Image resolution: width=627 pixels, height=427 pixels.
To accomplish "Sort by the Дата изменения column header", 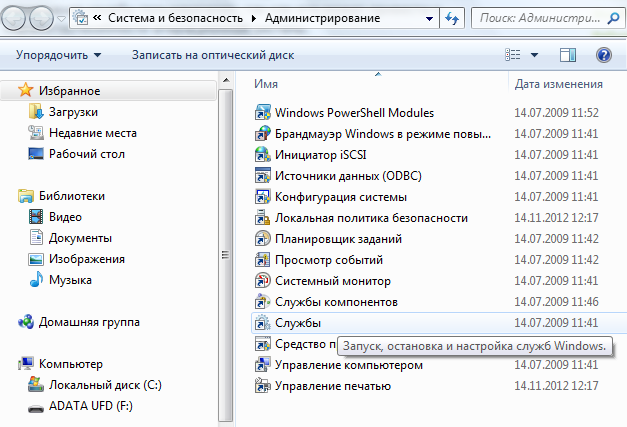I will [559, 84].
